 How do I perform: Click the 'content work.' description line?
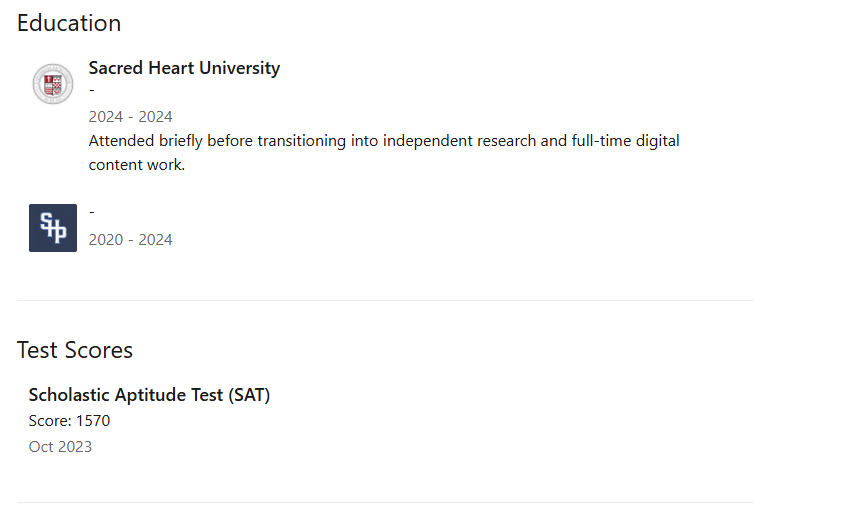click(137, 165)
